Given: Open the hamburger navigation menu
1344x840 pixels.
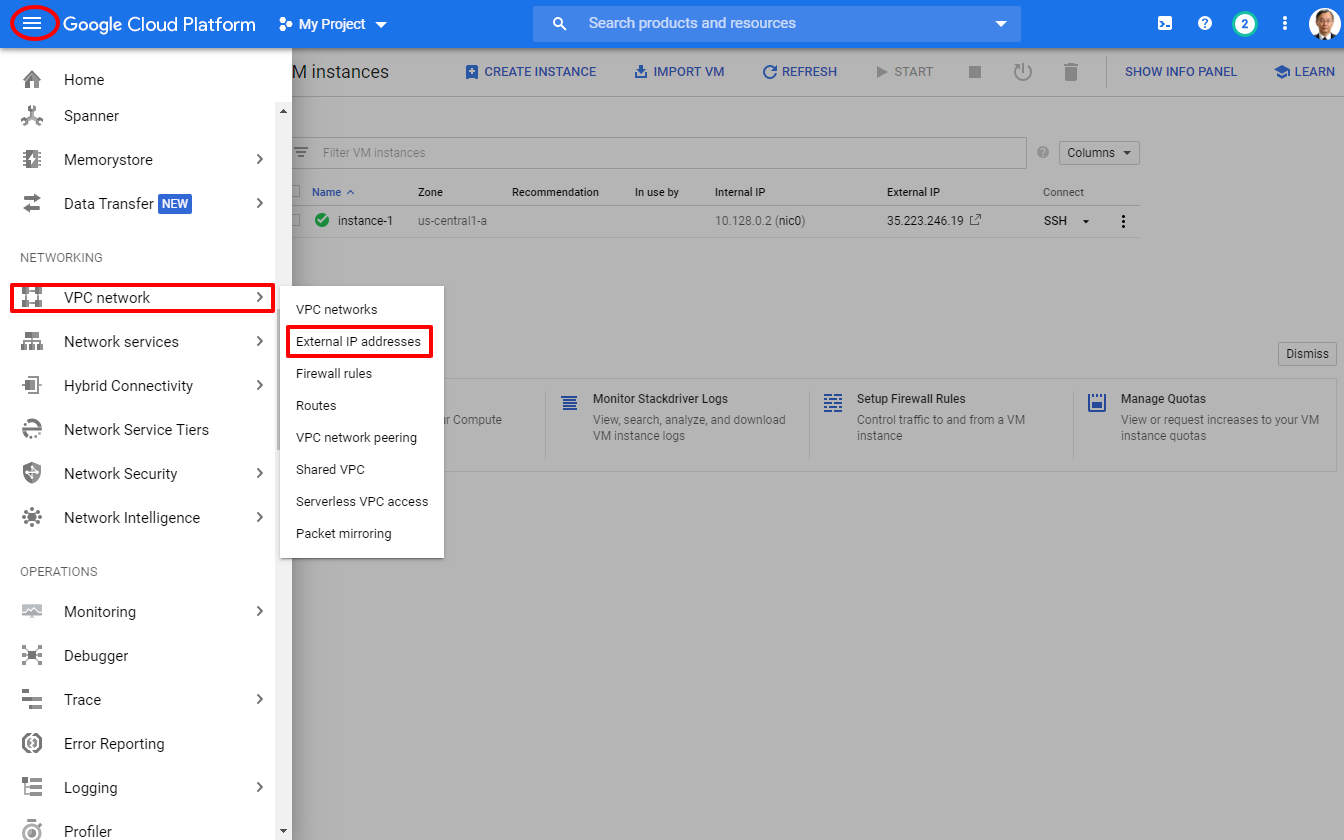Looking at the screenshot, I should pyautogui.click(x=32, y=23).
